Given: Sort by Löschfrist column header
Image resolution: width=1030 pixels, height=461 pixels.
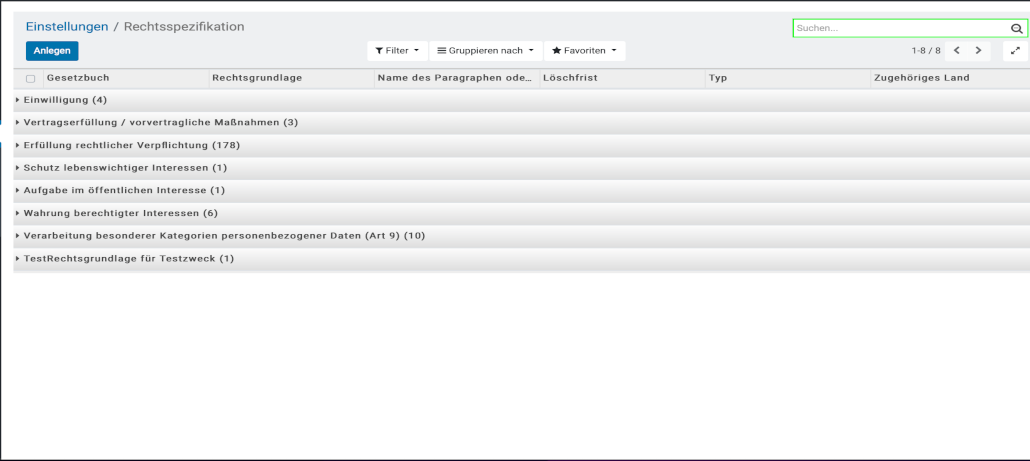Looking at the screenshot, I should tap(570, 78).
